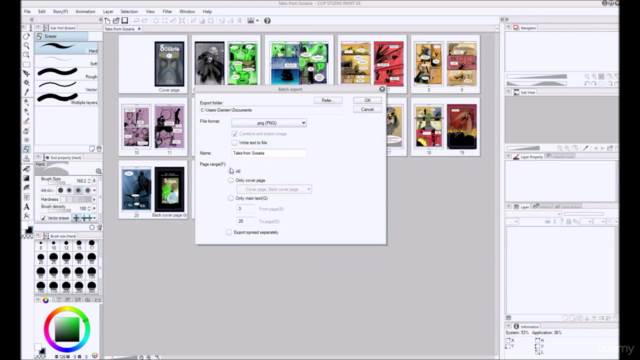Click the Navigator panel icon

click(x=516, y=28)
